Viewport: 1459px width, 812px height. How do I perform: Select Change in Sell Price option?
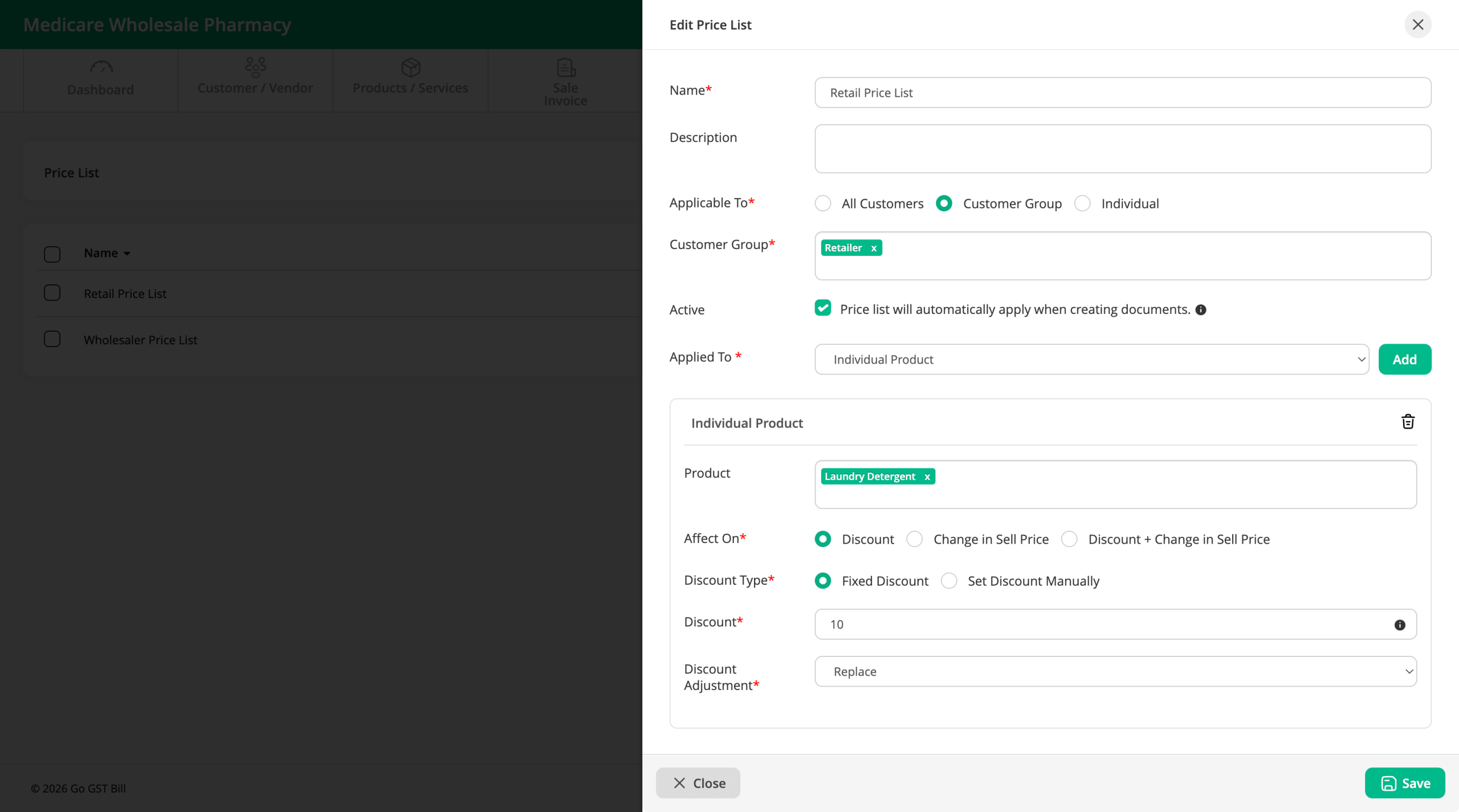point(915,539)
